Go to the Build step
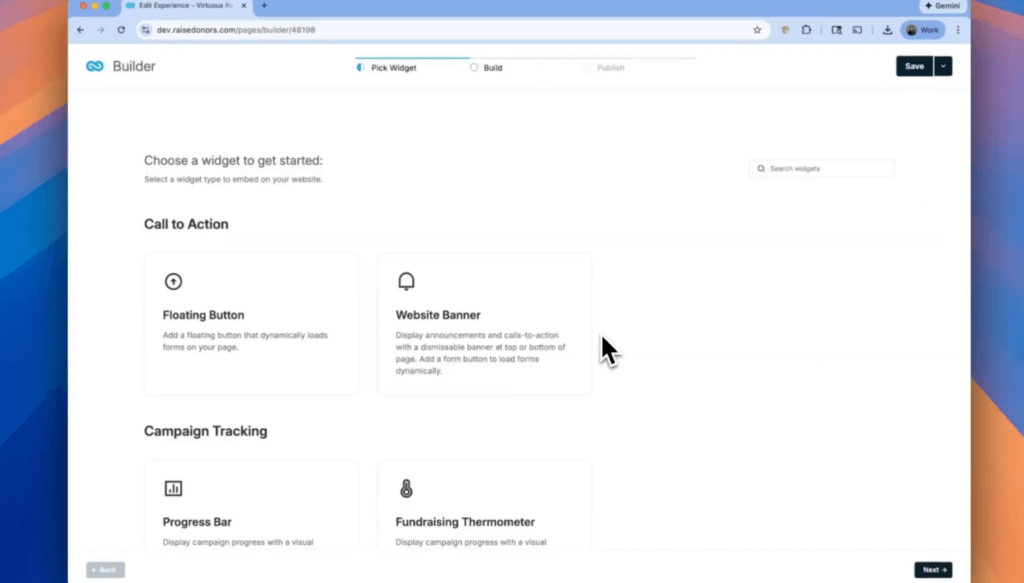 click(x=487, y=68)
